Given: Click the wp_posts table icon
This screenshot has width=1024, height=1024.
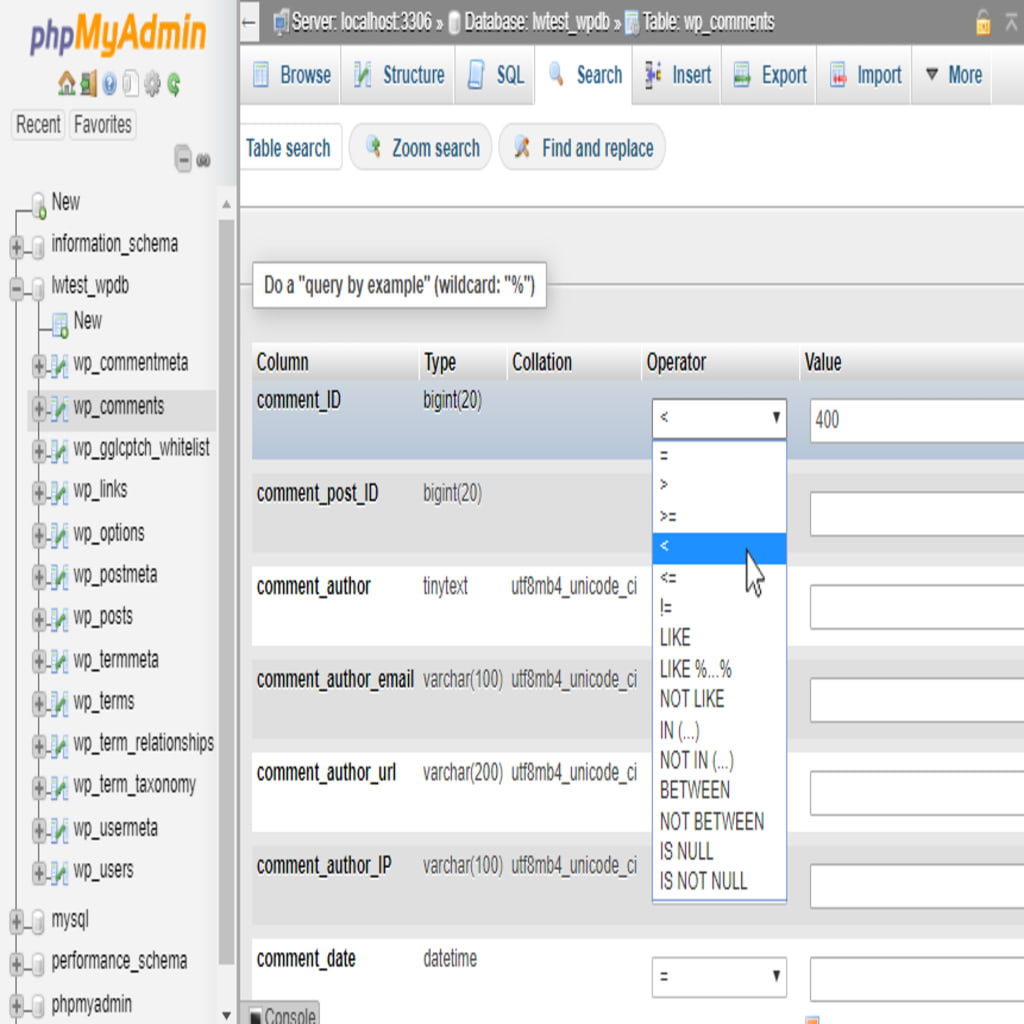Looking at the screenshot, I should tap(59, 618).
